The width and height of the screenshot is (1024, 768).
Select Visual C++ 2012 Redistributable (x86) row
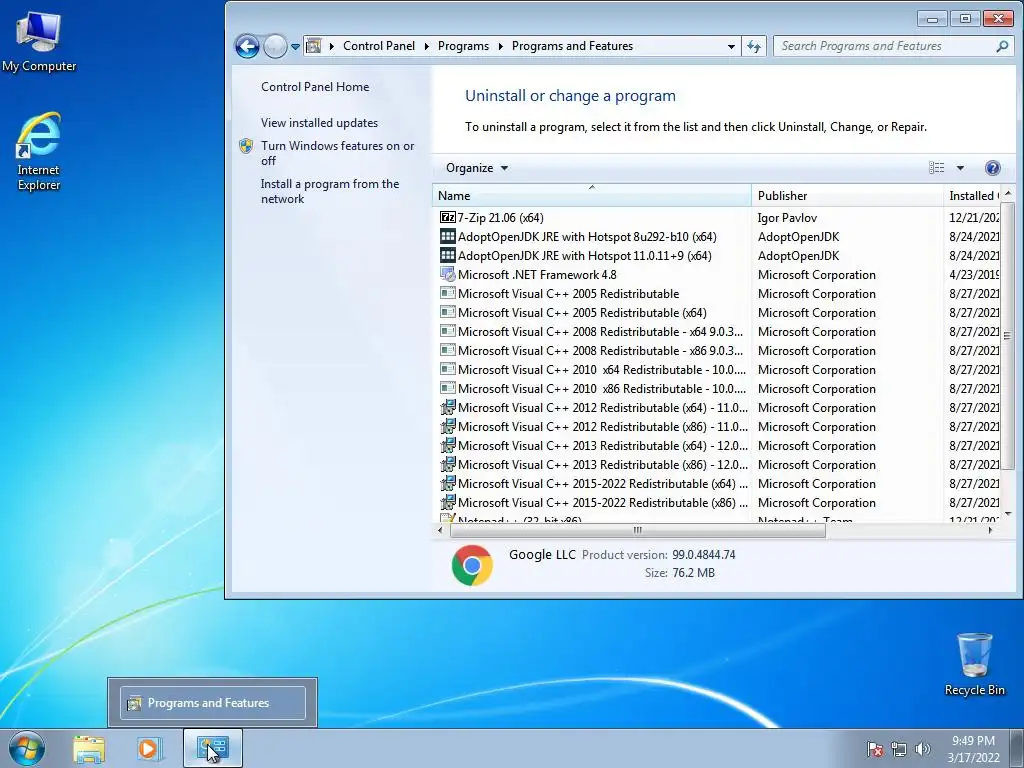coord(716,426)
